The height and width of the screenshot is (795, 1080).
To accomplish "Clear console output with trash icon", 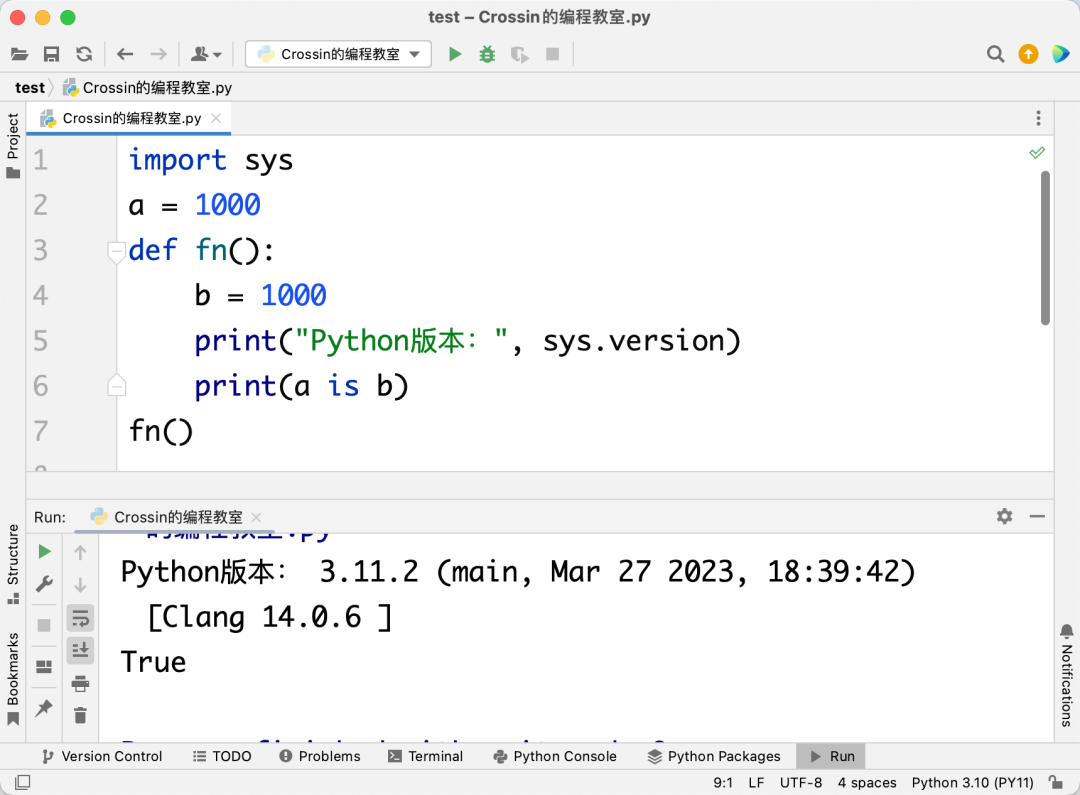I will (x=80, y=715).
